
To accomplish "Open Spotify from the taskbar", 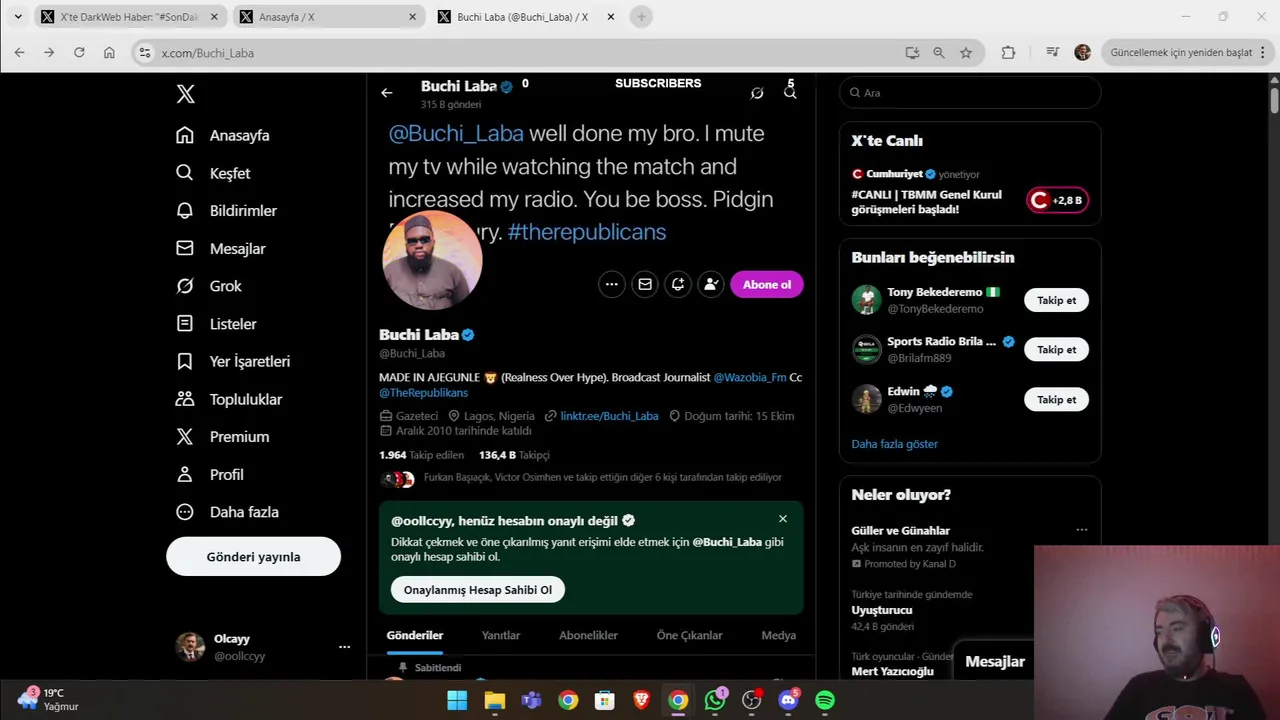I will pyautogui.click(x=825, y=700).
